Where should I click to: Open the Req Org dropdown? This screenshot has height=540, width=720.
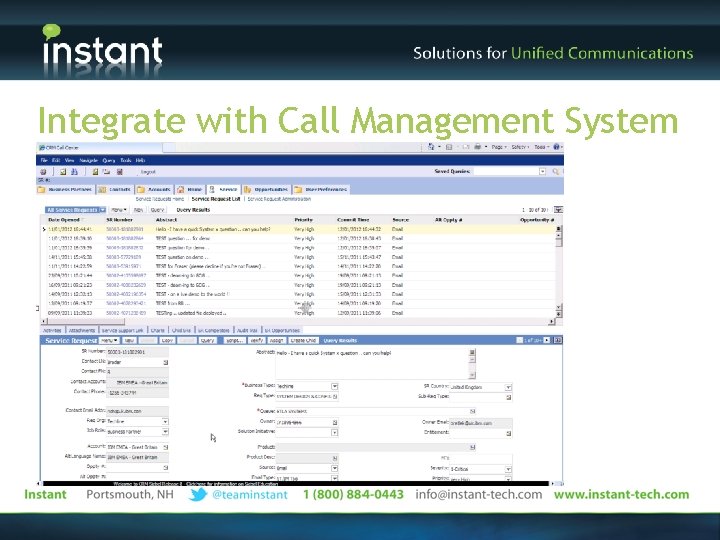coord(165,421)
